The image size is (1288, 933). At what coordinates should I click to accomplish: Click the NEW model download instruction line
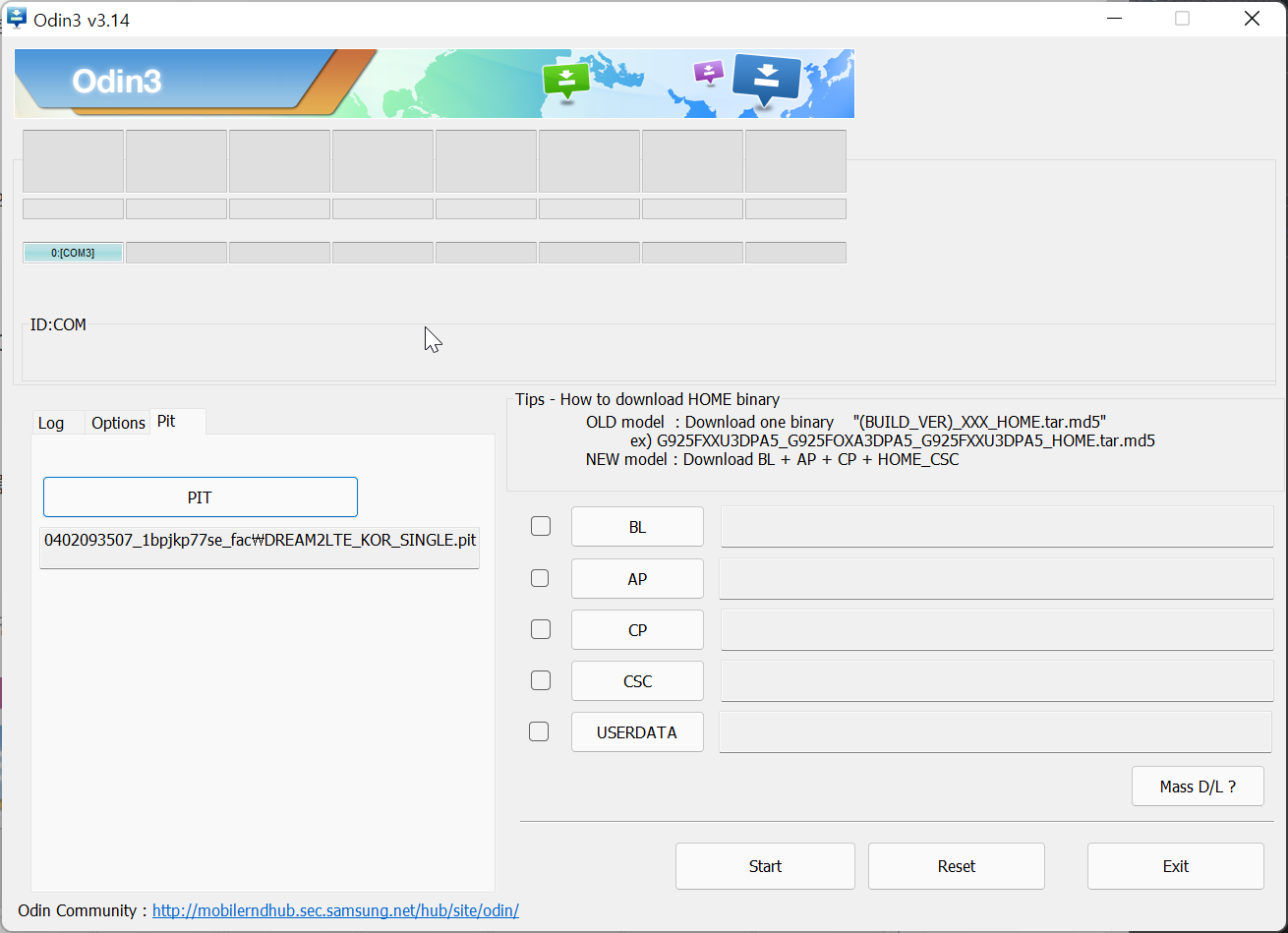coord(772,459)
